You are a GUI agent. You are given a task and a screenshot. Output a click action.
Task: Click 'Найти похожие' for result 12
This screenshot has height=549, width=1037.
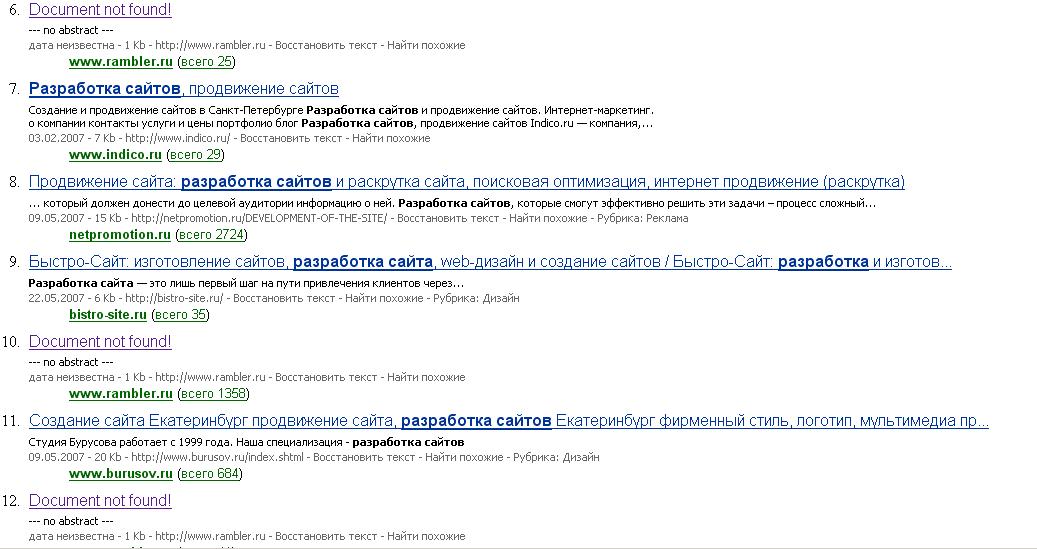[426, 536]
